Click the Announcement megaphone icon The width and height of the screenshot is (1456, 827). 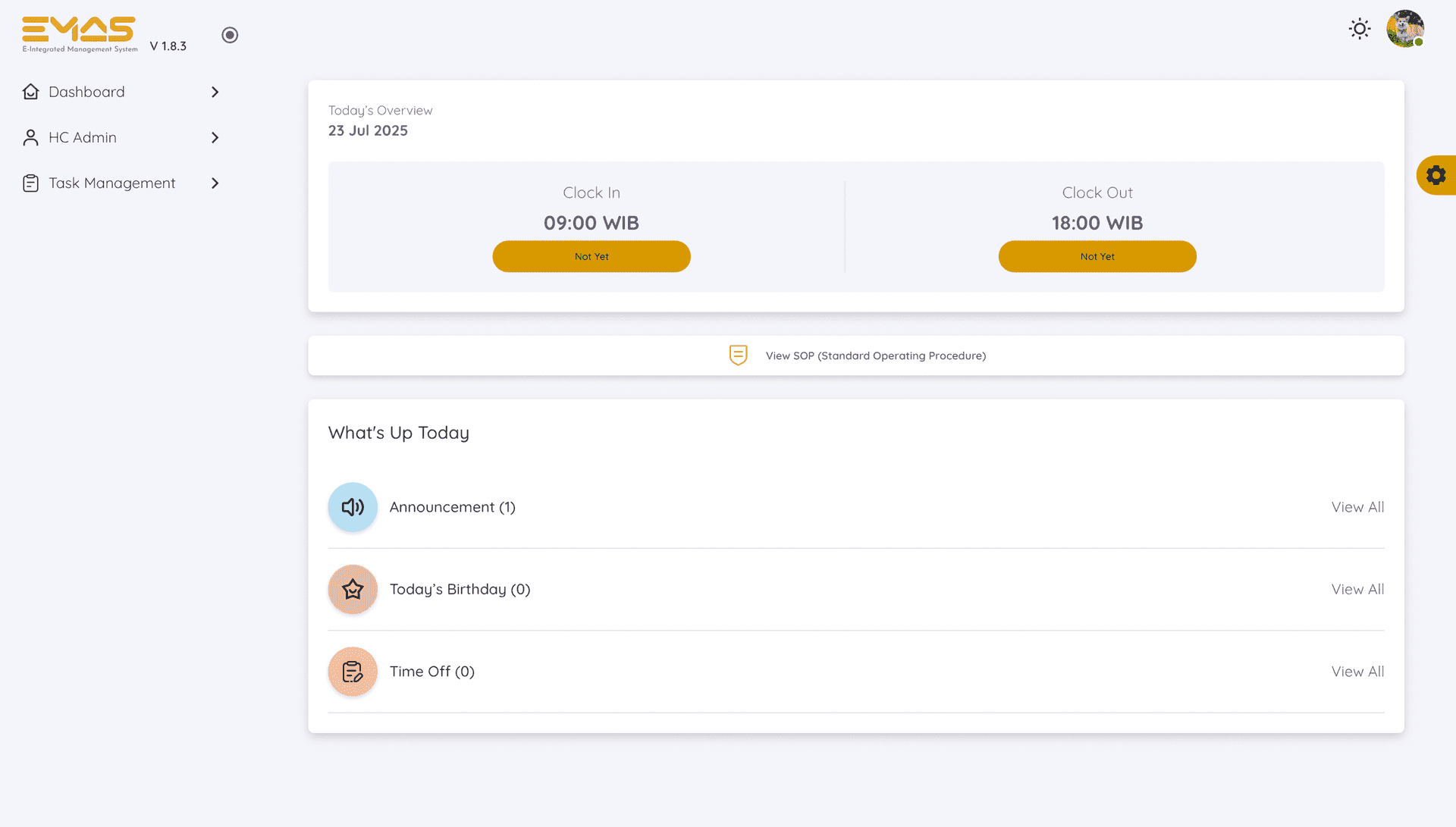click(x=353, y=507)
